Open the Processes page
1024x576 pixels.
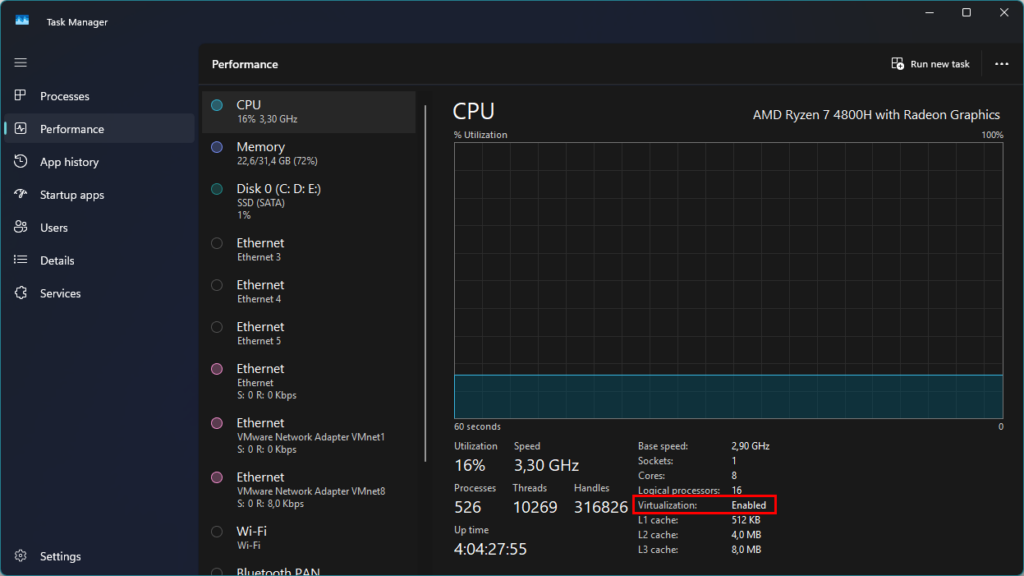pos(99,96)
